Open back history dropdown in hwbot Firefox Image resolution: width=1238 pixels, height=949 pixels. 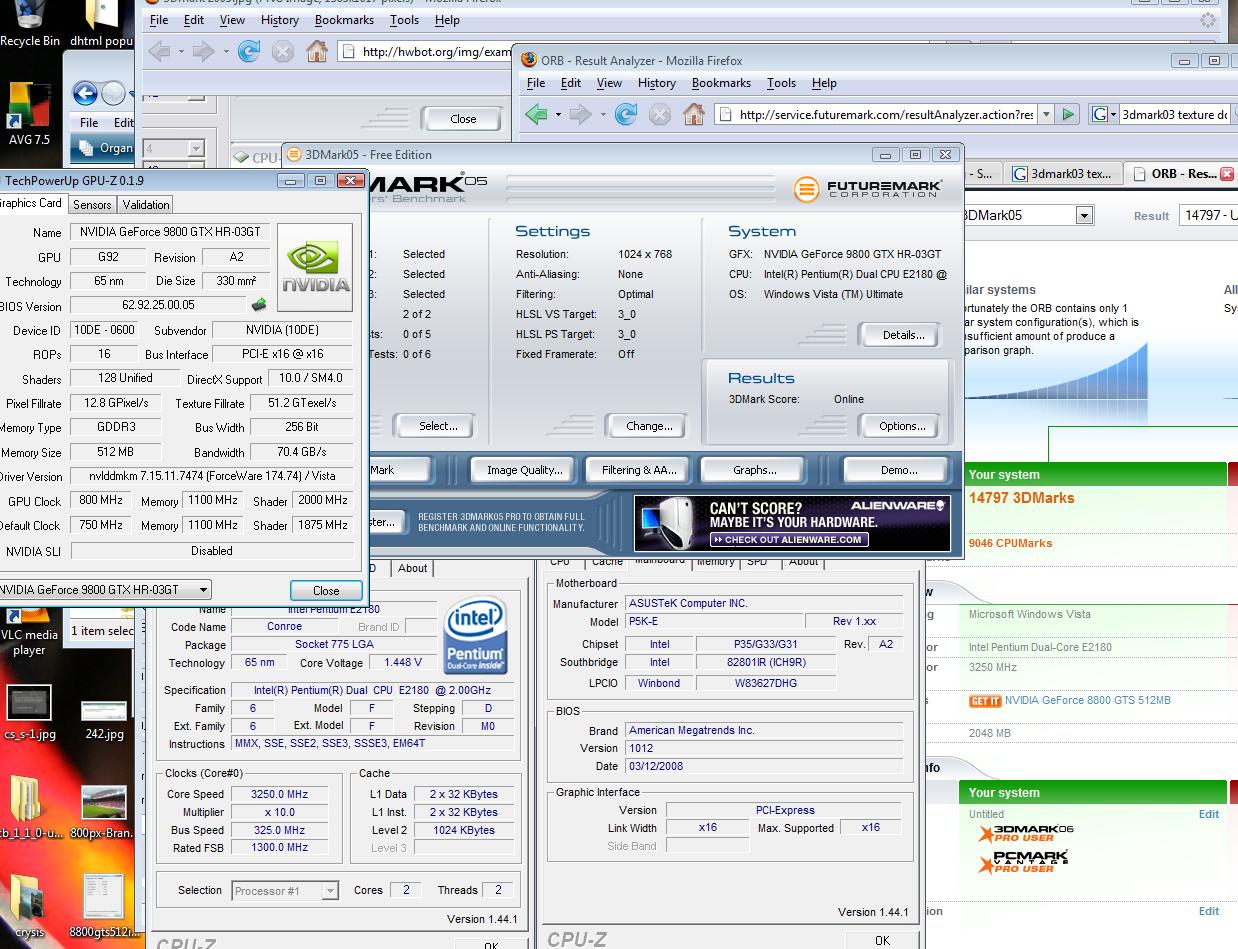click(x=182, y=51)
